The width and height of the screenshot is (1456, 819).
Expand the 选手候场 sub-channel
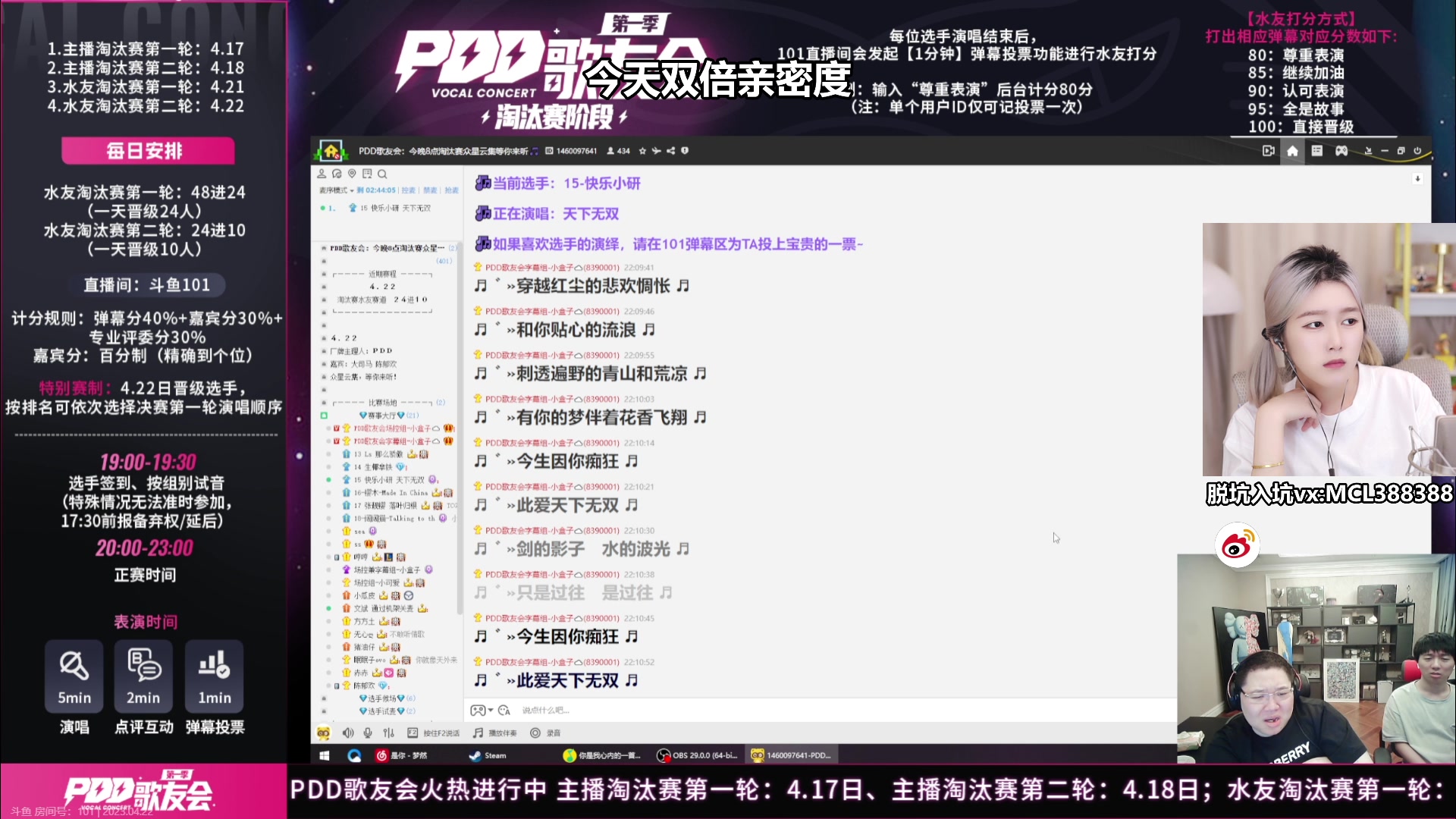(x=388, y=698)
